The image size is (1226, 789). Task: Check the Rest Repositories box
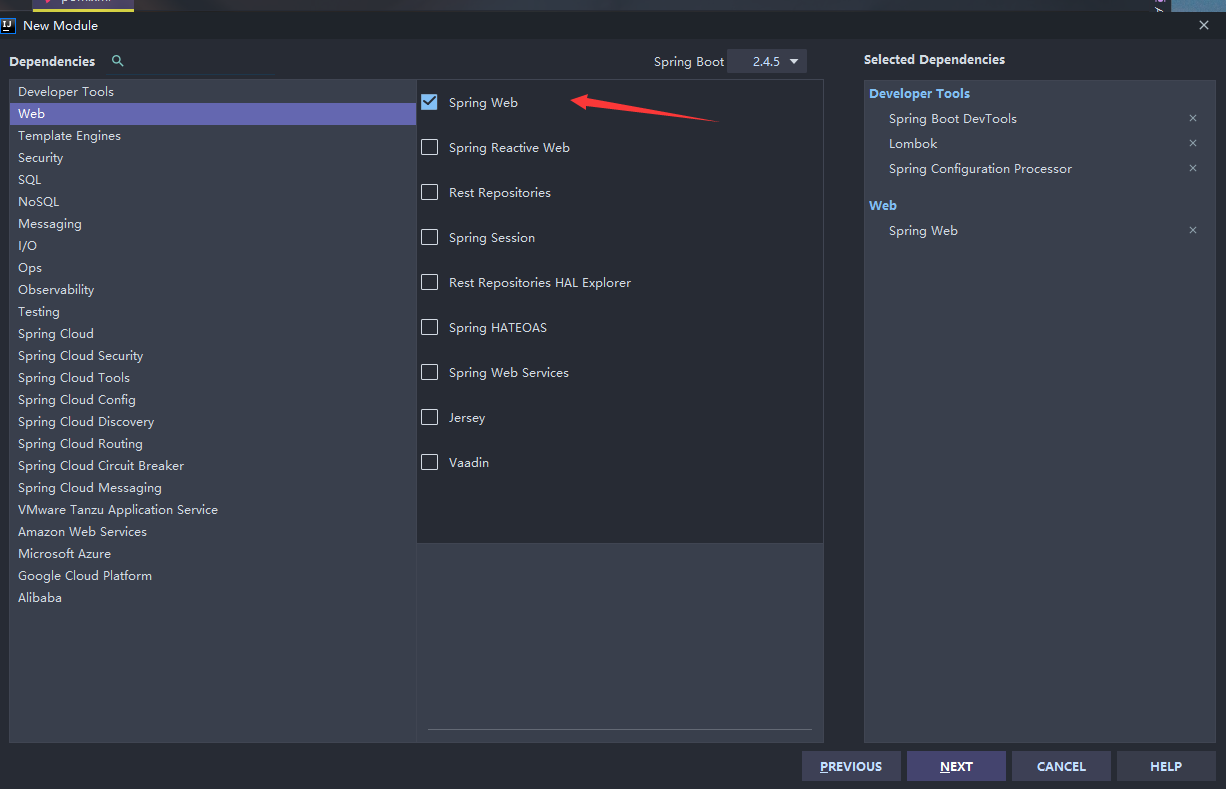429,192
